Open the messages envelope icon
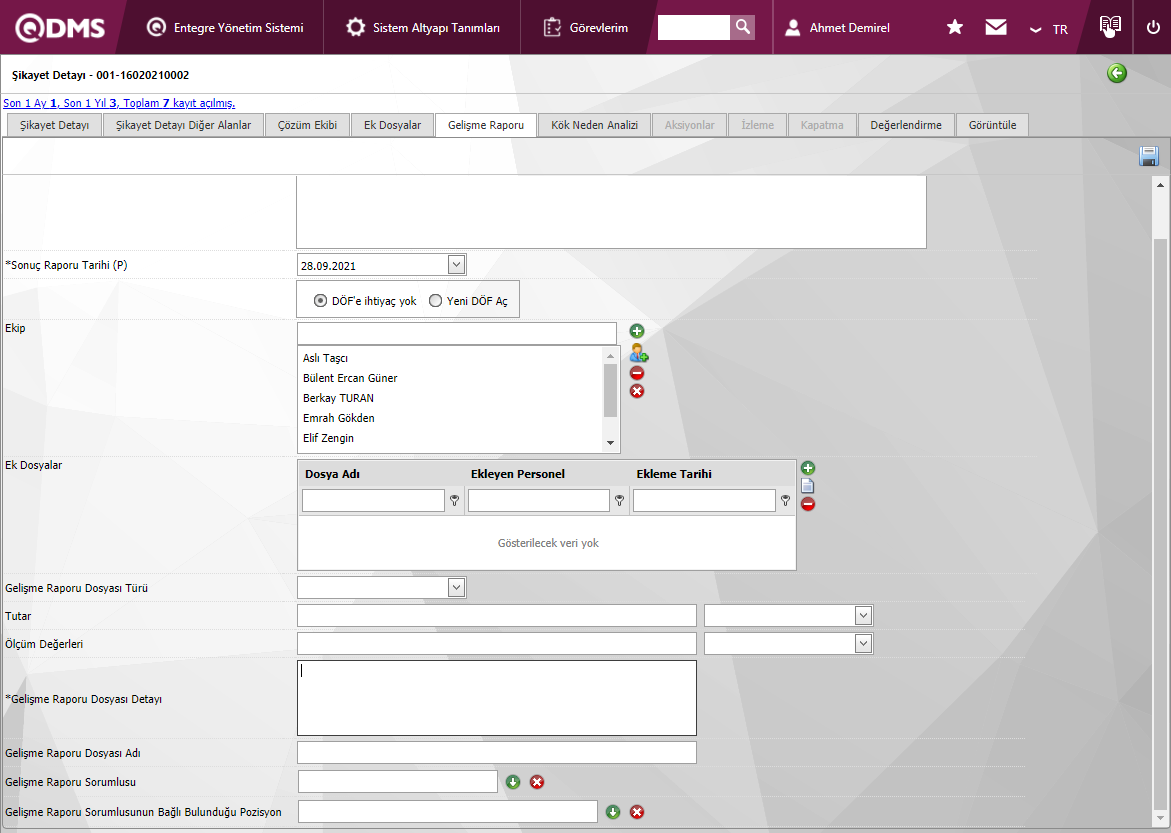The height and width of the screenshot is (833, 1171). click(x=995, y=28)
